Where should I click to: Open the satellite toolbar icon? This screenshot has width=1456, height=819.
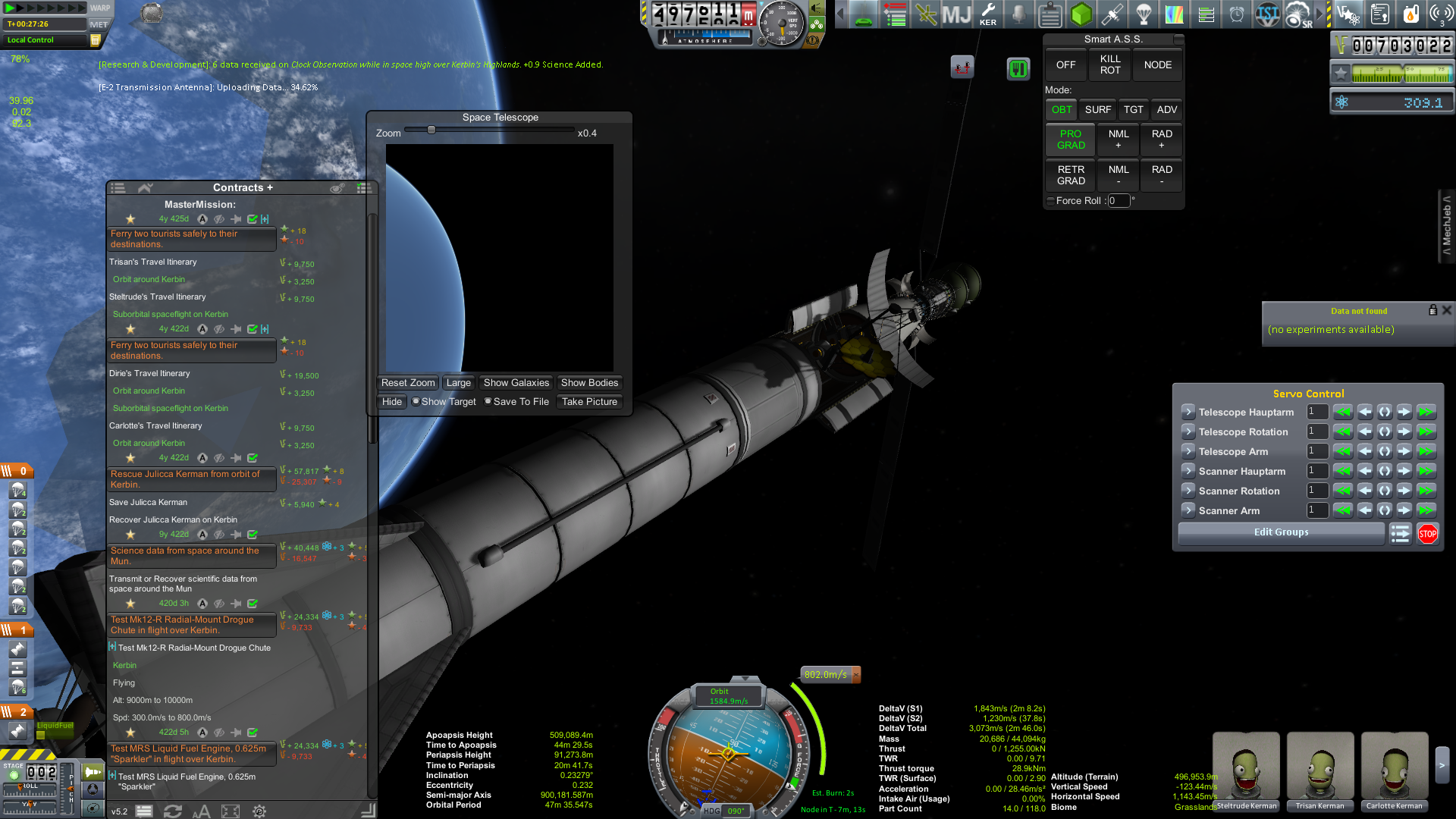coord(1112,14)
